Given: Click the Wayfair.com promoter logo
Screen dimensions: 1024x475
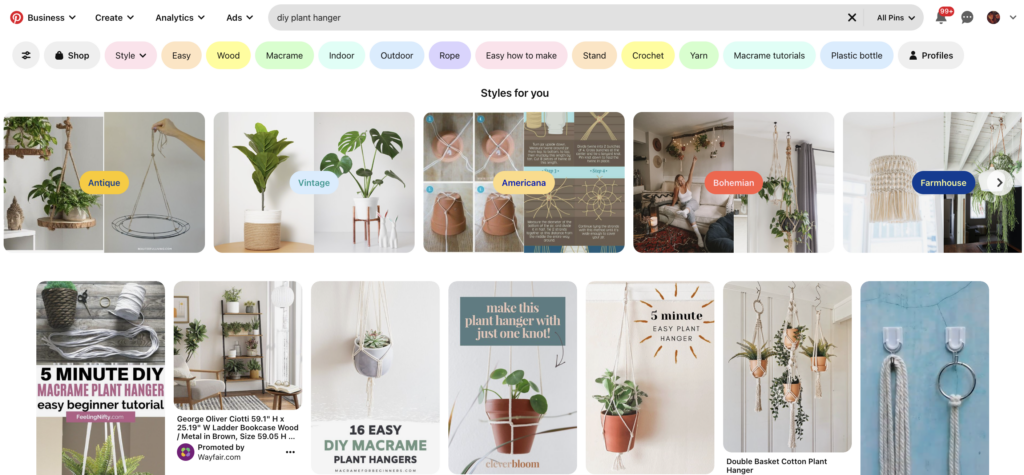Looking at the screenshot, I should (x=185, y=452).
